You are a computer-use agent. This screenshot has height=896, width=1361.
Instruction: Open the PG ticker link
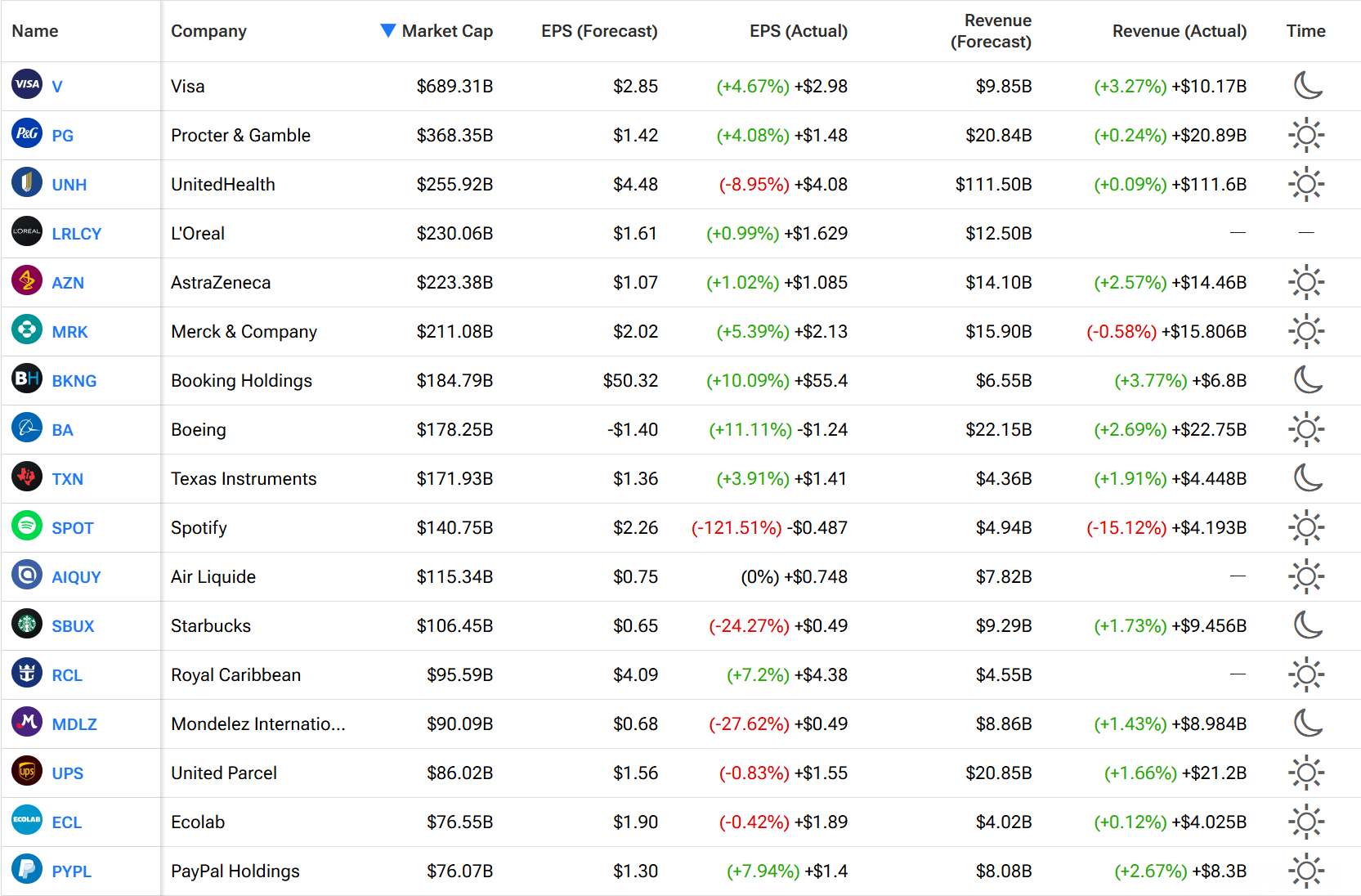pyautogui.click(x=63, y=136)
